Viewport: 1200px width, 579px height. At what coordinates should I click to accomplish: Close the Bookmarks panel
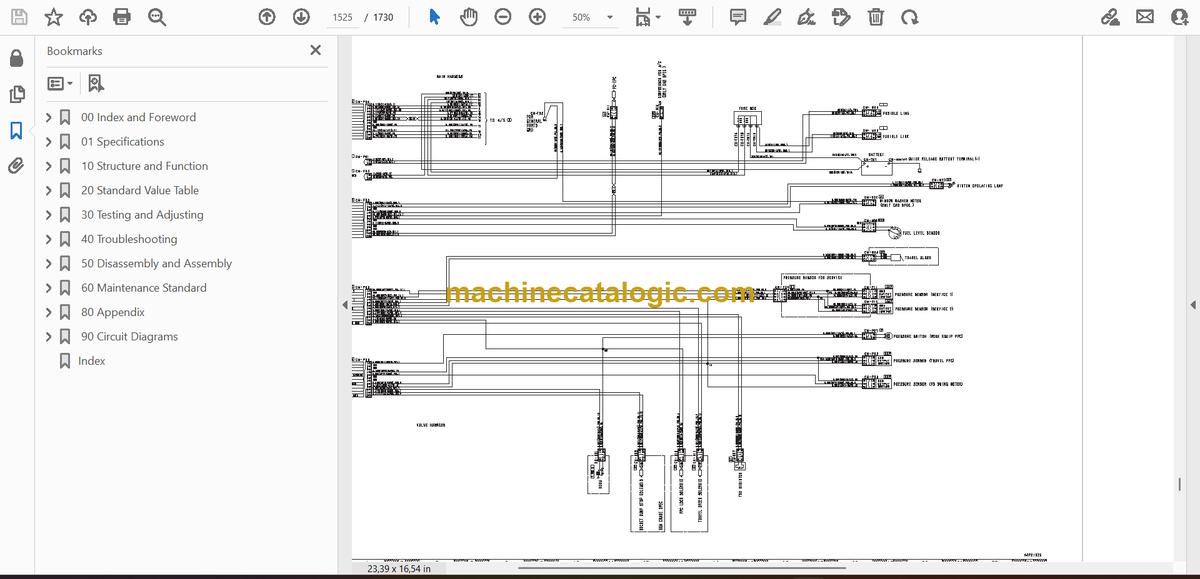(x=316, y=50)
